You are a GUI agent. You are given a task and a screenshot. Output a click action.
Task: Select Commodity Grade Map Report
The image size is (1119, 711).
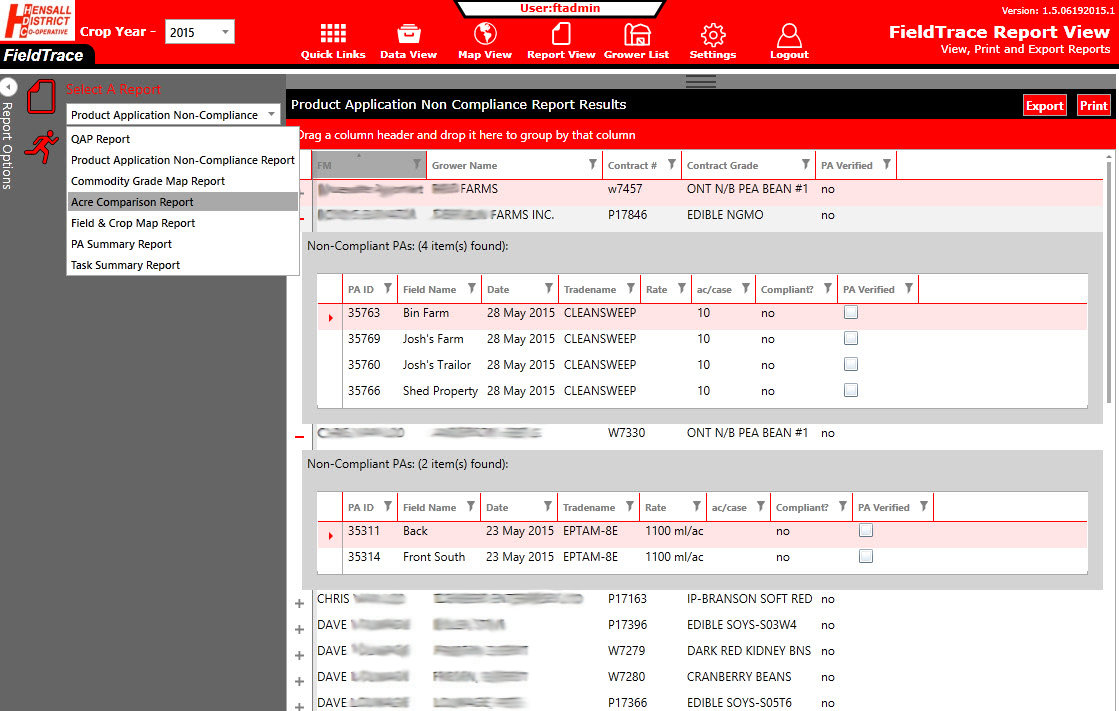183,181
